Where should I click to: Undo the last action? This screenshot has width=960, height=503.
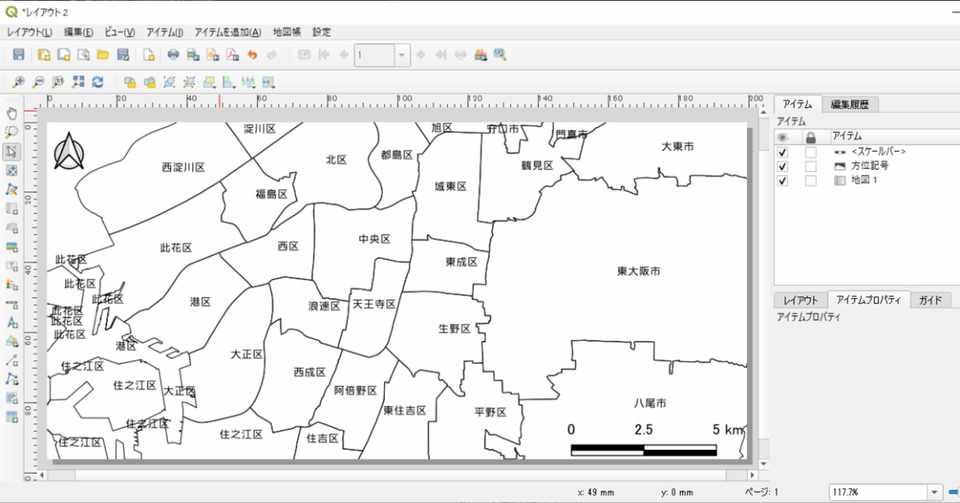click(252, 54)
